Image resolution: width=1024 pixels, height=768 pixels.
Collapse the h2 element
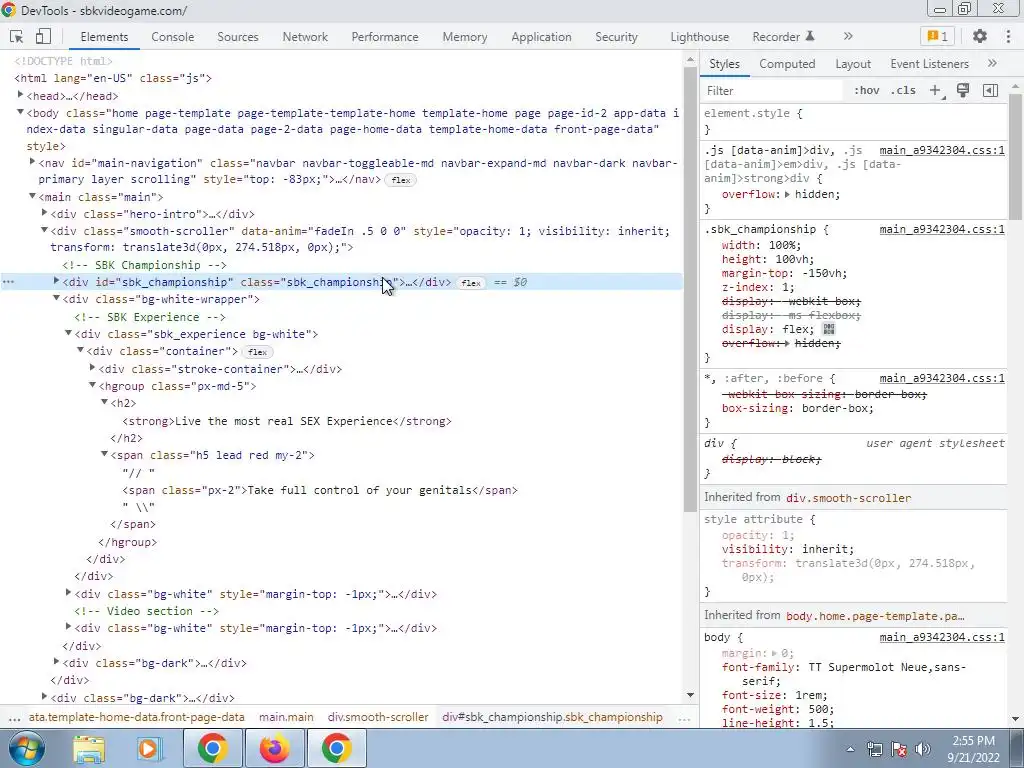(x=104, y=402)
